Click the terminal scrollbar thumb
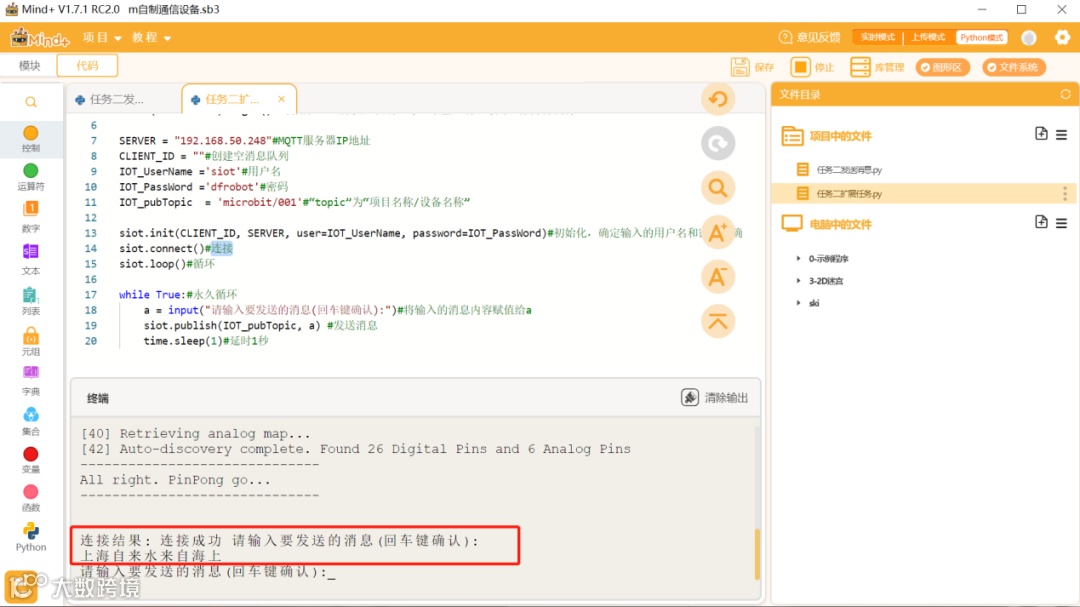The width and height of the screenshot is (1080, 607). pyautogui.click(x=757, y=555)
